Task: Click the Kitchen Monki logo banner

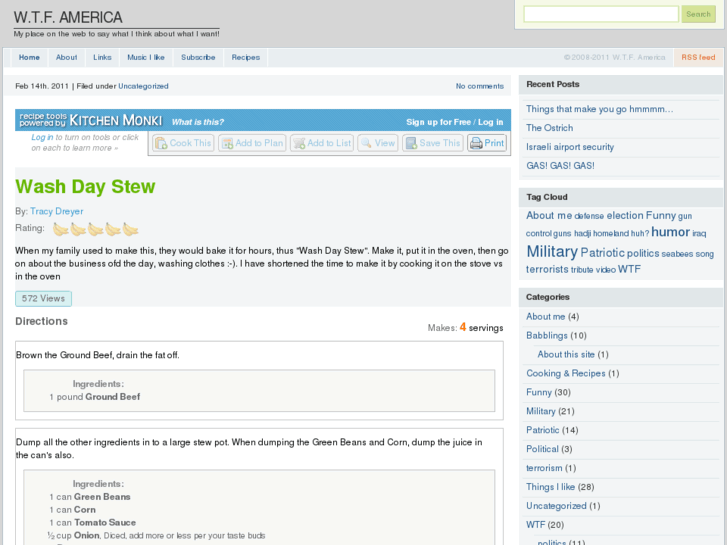Action: pyautogui.click(x=91, y=120)
